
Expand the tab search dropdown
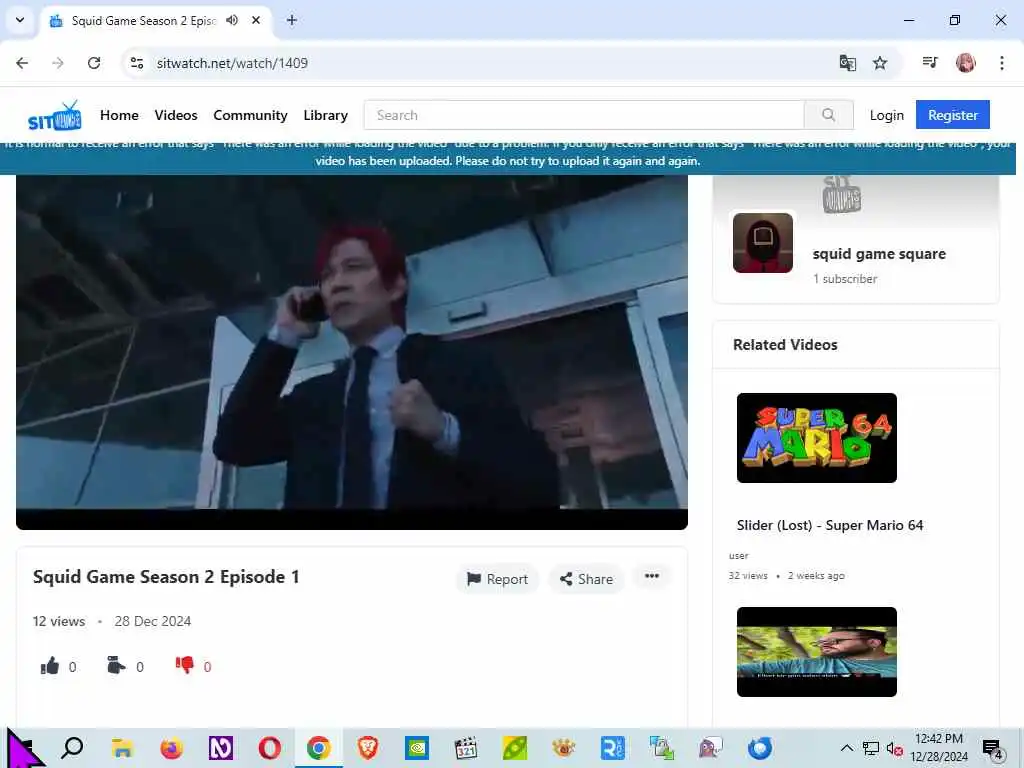20,20
